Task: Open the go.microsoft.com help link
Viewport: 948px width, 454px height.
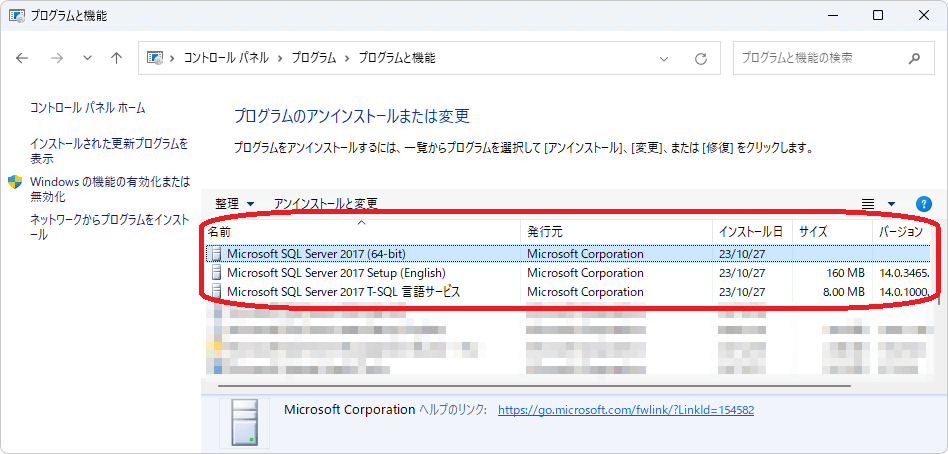Action: click(625, 410)
